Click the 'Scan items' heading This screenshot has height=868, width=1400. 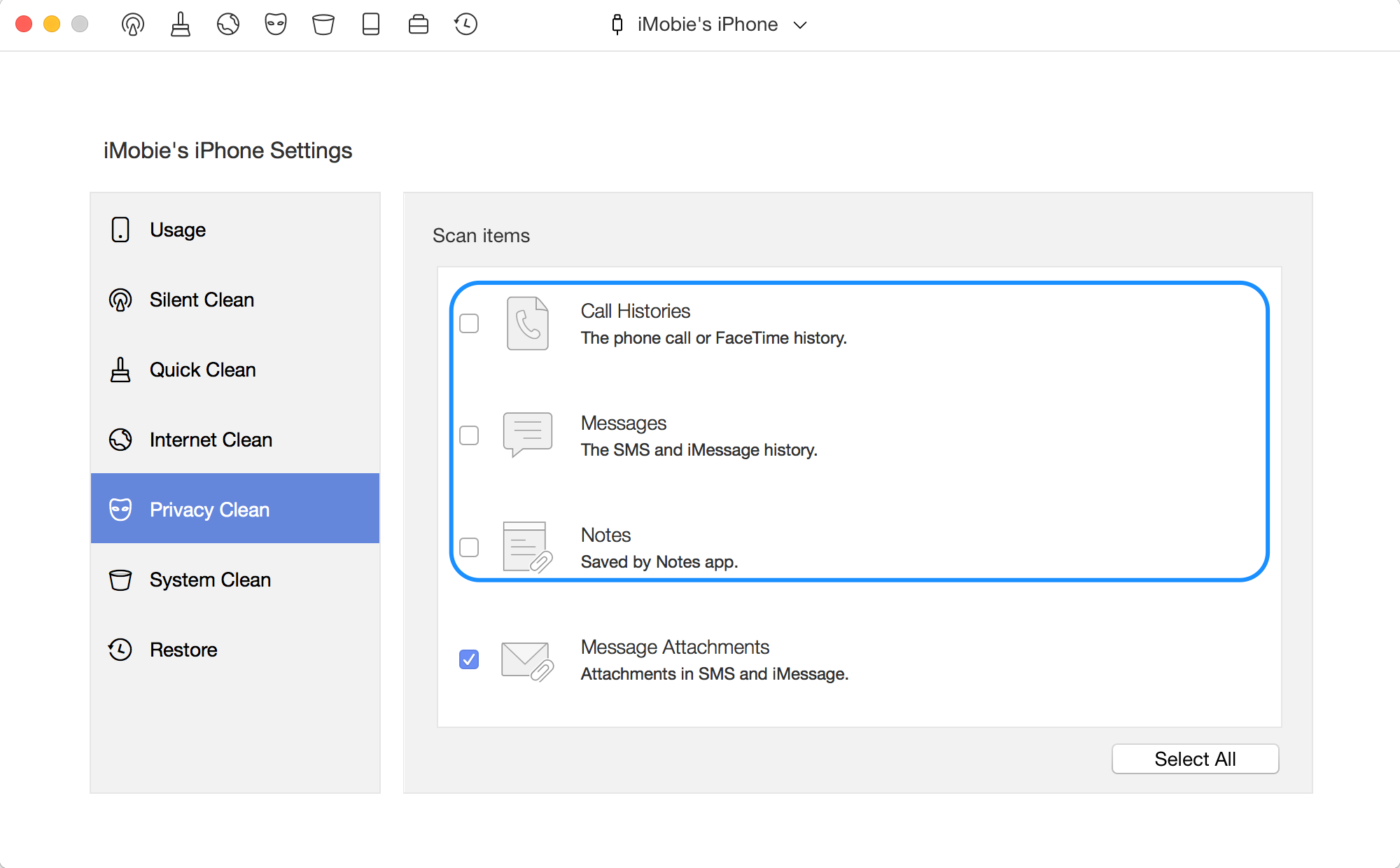click(481, 236)
